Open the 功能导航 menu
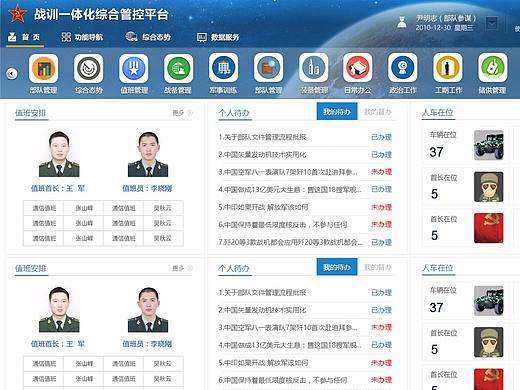The height and width of the screenshot is (390, 520). 82,37
